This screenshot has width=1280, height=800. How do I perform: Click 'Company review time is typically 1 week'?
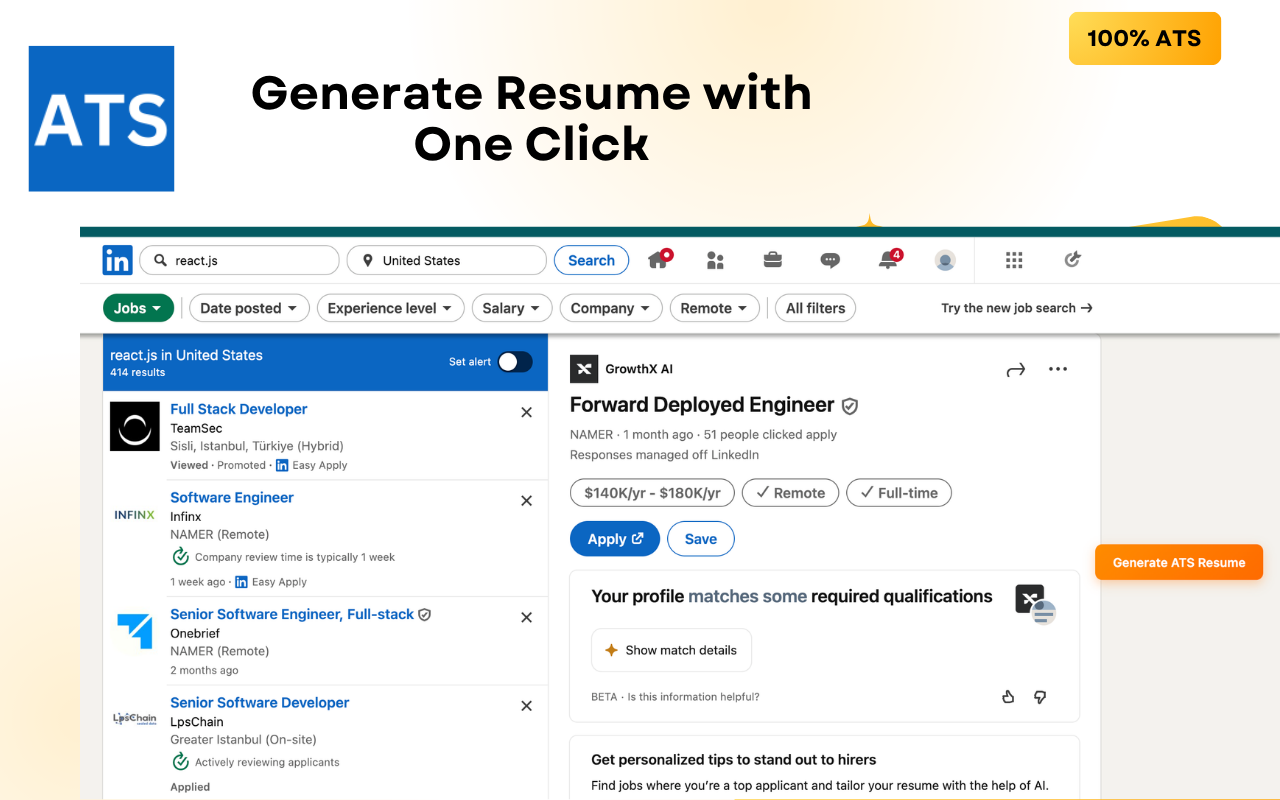(x=295, y=557)
